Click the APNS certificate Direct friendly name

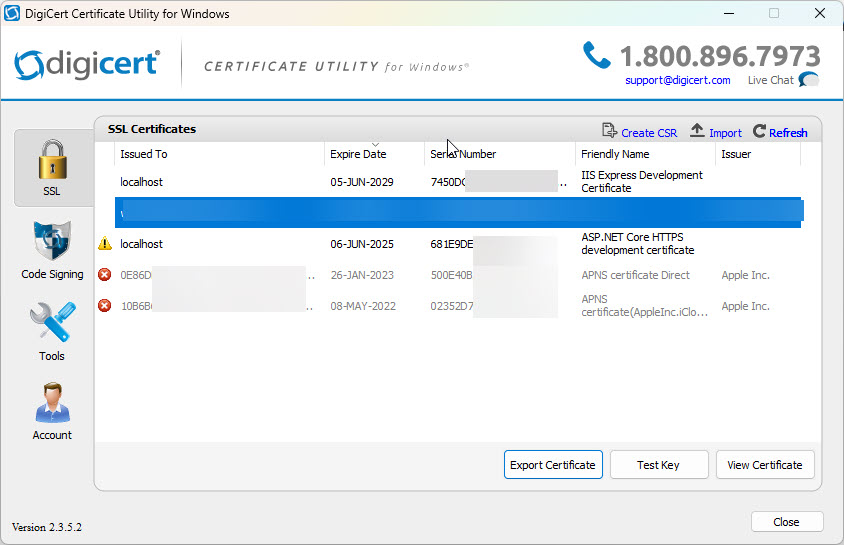(x=635, y=275)
